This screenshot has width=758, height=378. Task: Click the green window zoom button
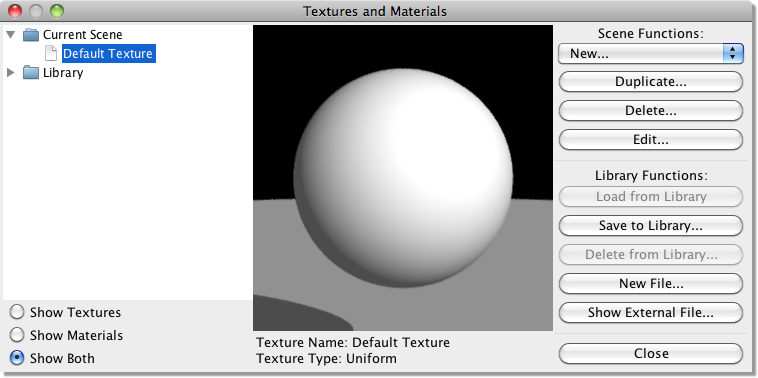[57, 11]
